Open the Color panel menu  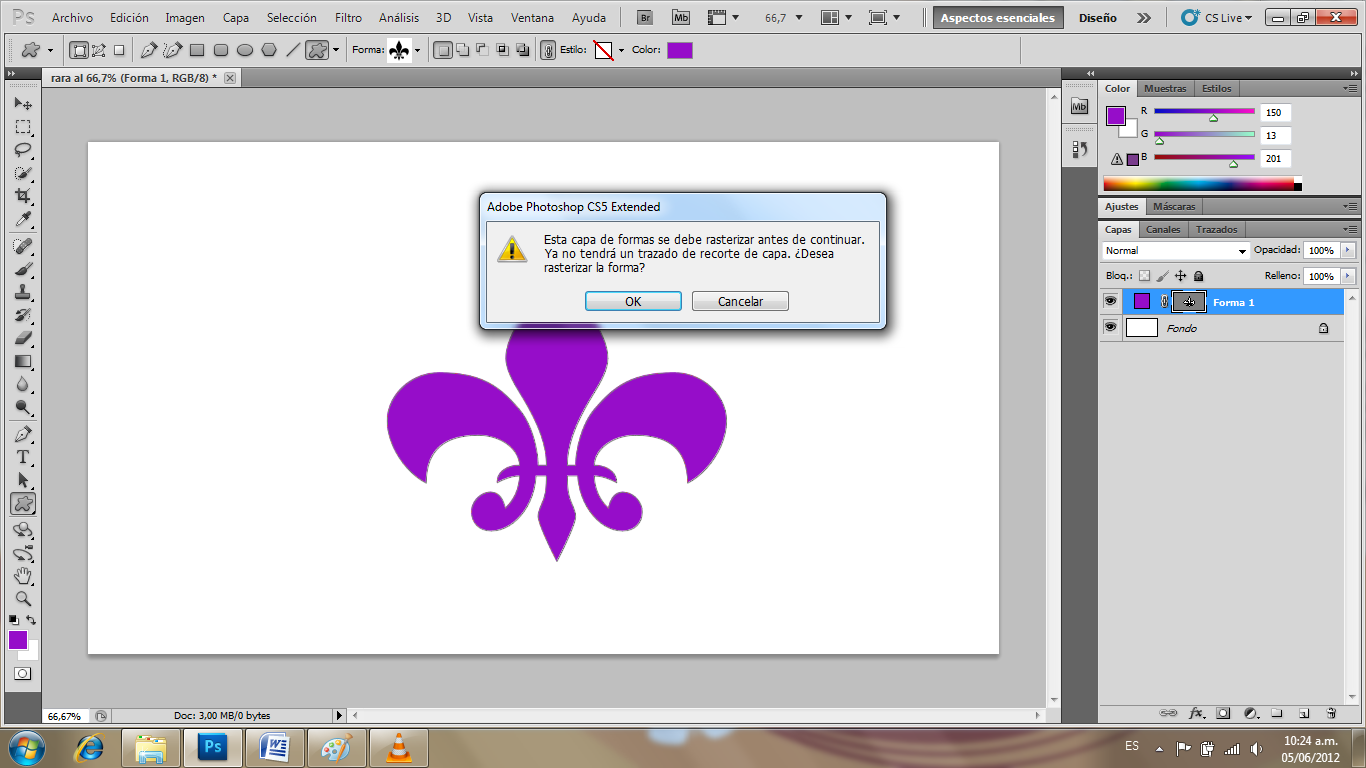tap(1351, 89)
